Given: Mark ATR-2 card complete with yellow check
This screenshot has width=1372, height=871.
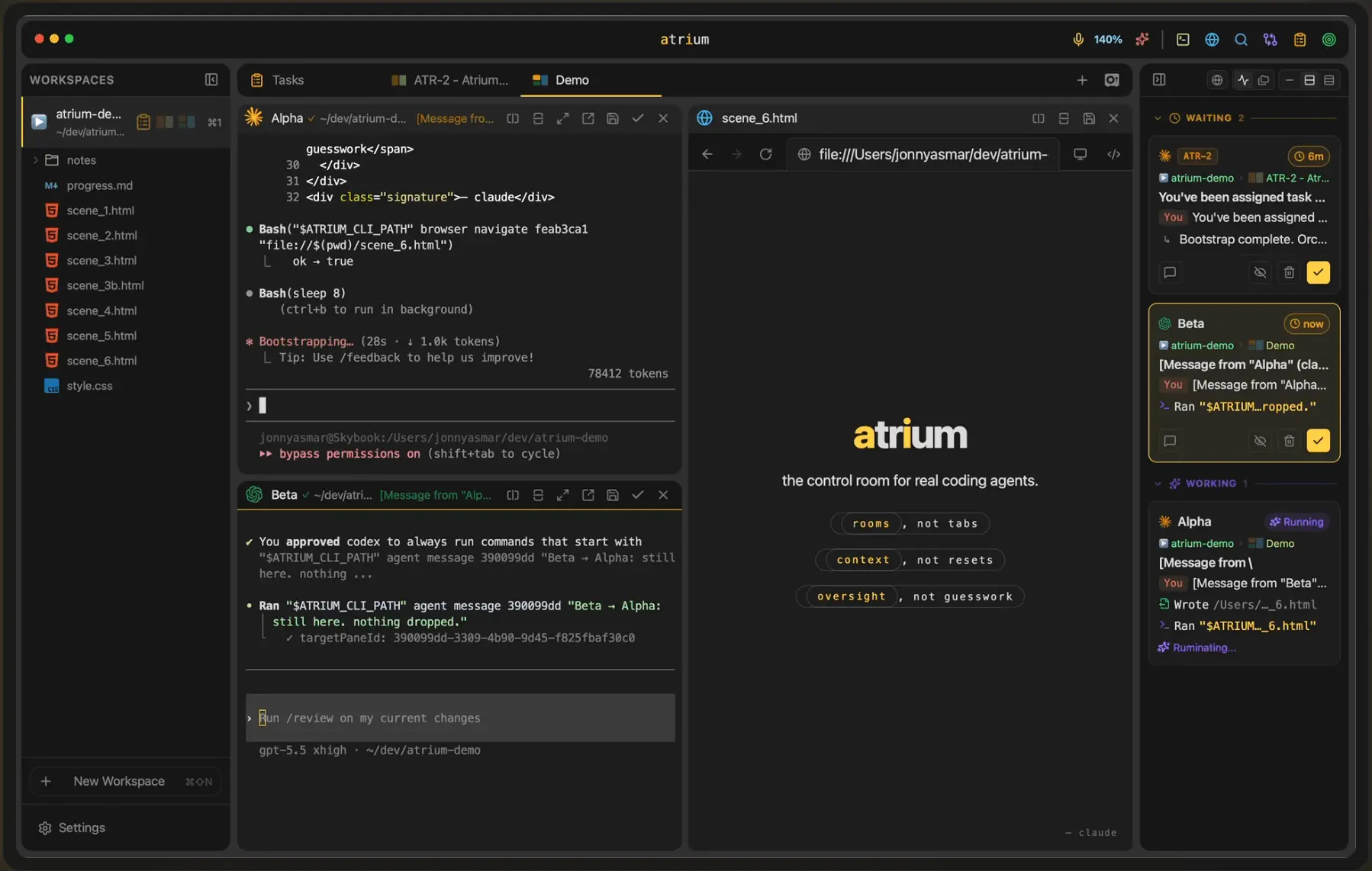Looking at the screenshot, I should coord(1318,272).
